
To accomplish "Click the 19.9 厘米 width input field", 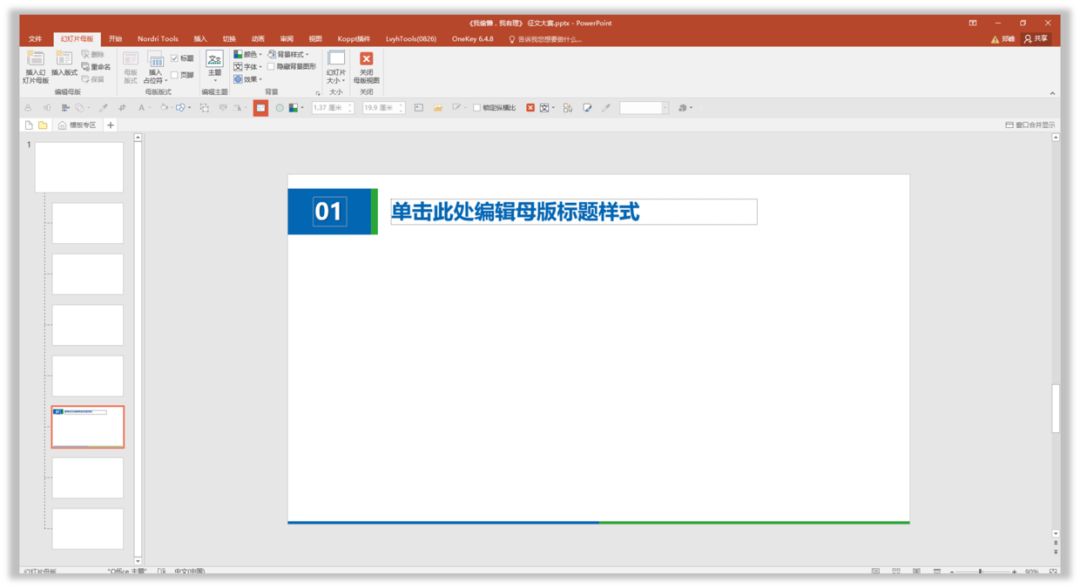I will coord(383,108).
